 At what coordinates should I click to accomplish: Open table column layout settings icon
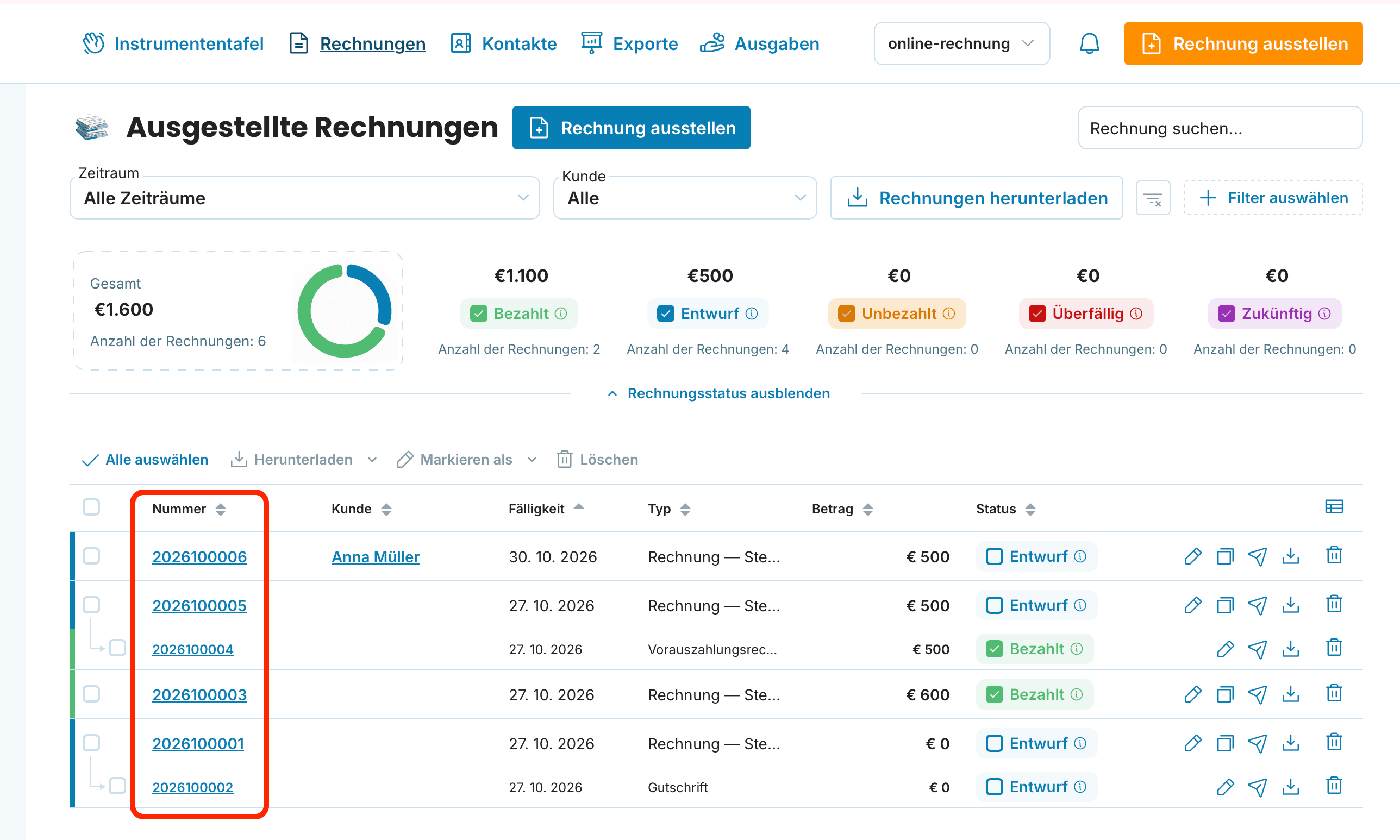tap(1334, 506)
